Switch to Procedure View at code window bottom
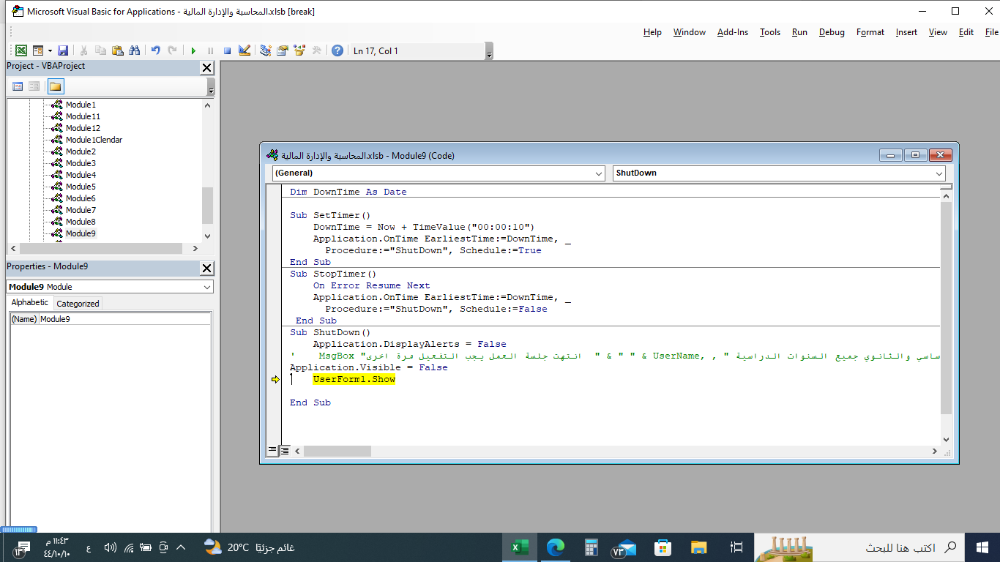 click(271, 451)
